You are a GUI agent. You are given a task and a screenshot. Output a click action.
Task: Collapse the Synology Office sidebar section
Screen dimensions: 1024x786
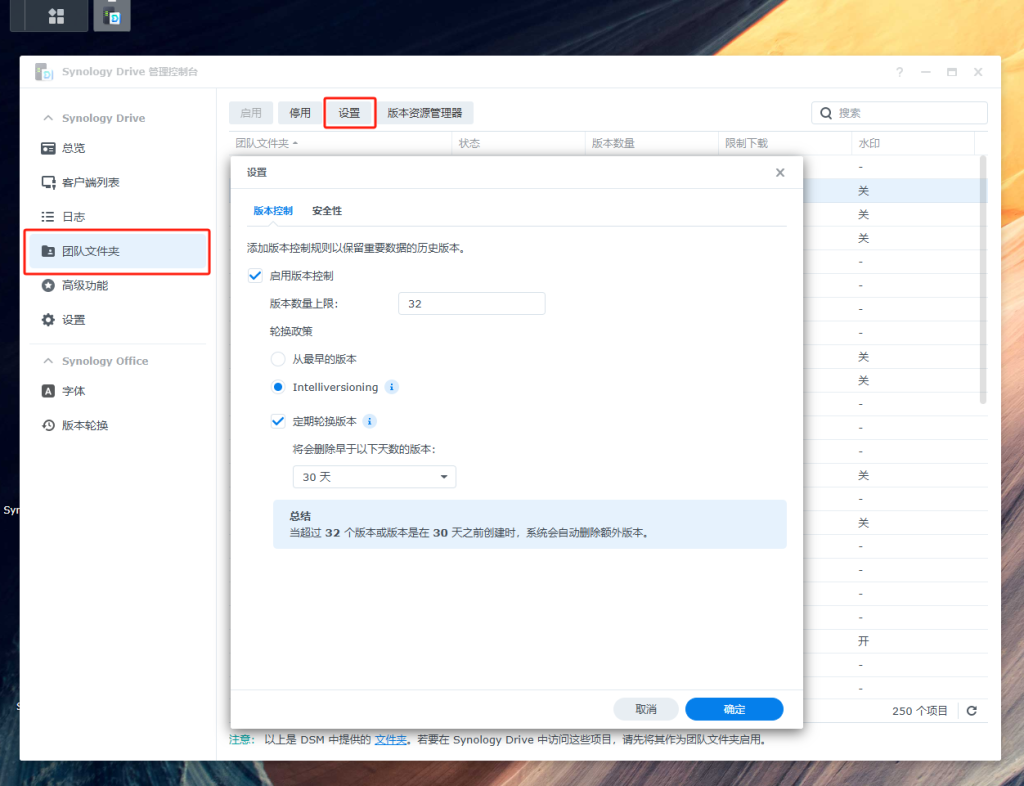coord(48,361)
